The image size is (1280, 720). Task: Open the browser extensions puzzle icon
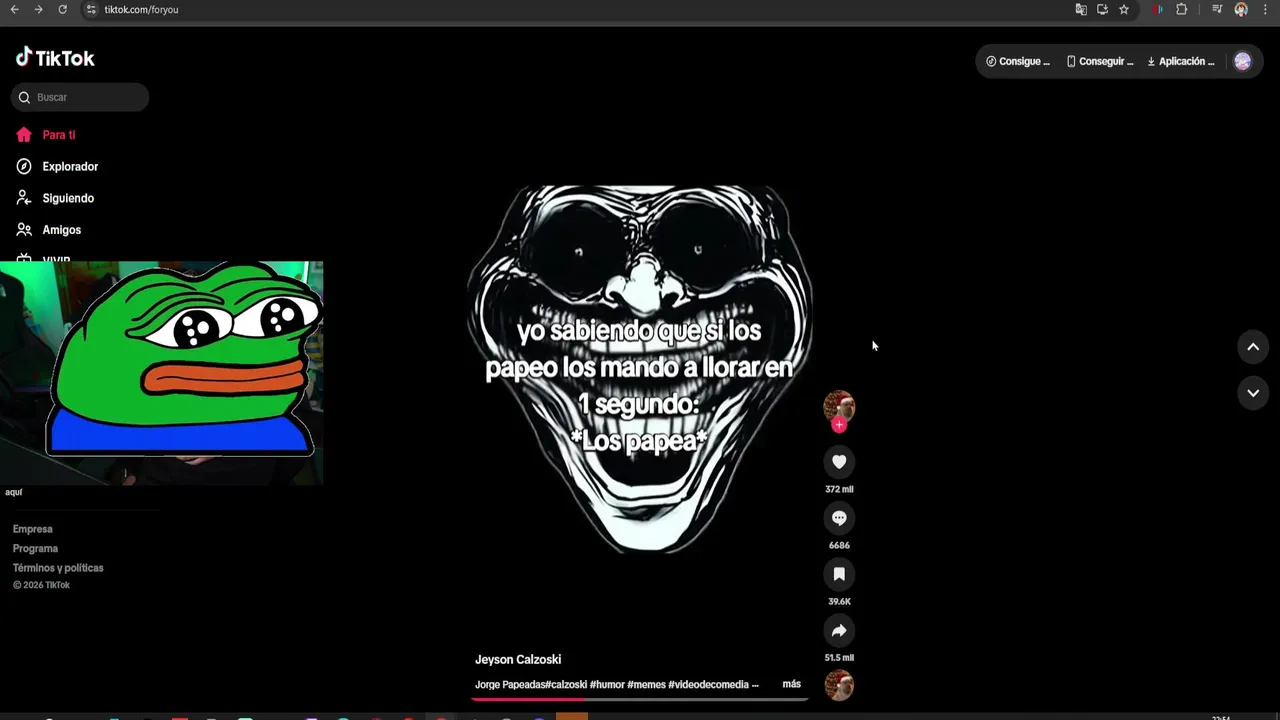[x=1182, y=9]
